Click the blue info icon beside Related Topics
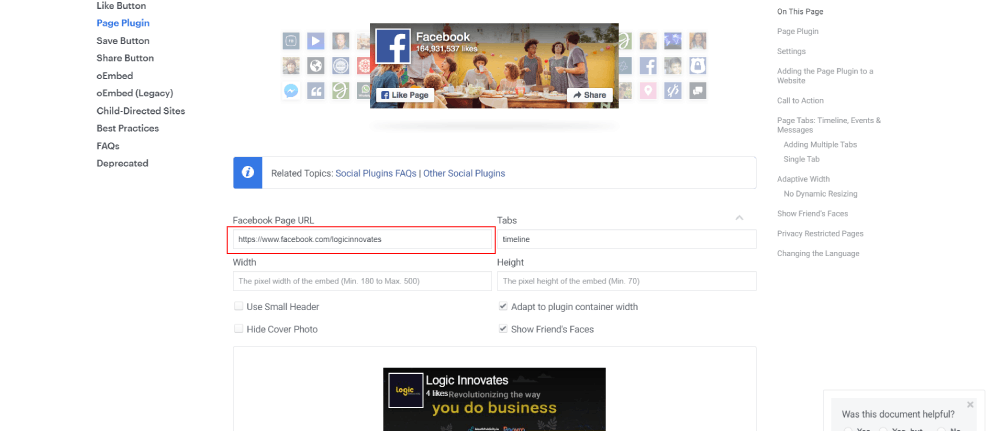991x431 pixels. [x=248, y=173]
